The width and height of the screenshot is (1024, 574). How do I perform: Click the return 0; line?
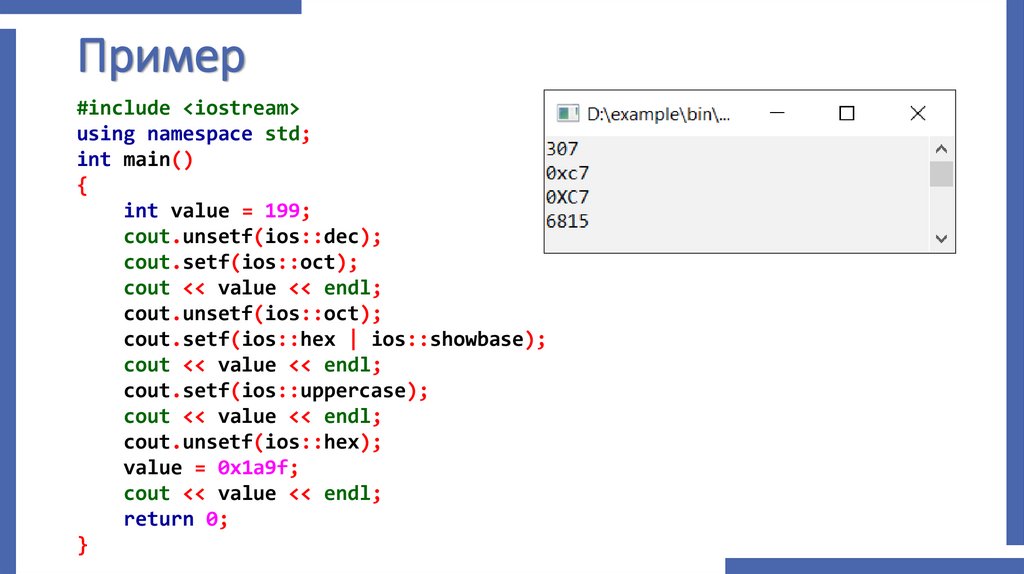pos(176,520)
